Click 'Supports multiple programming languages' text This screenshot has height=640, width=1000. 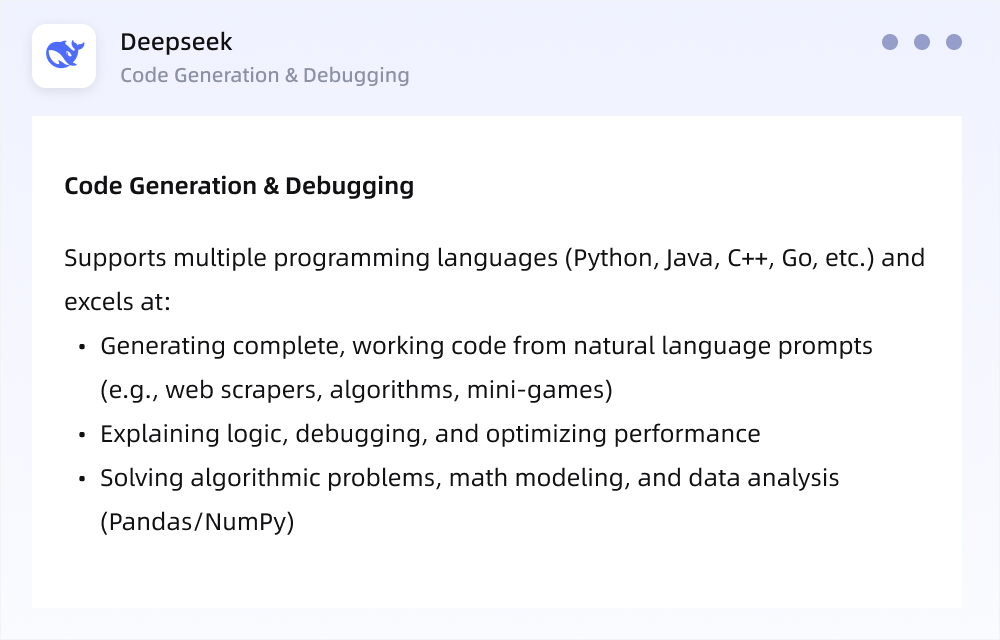coord(311,258)
